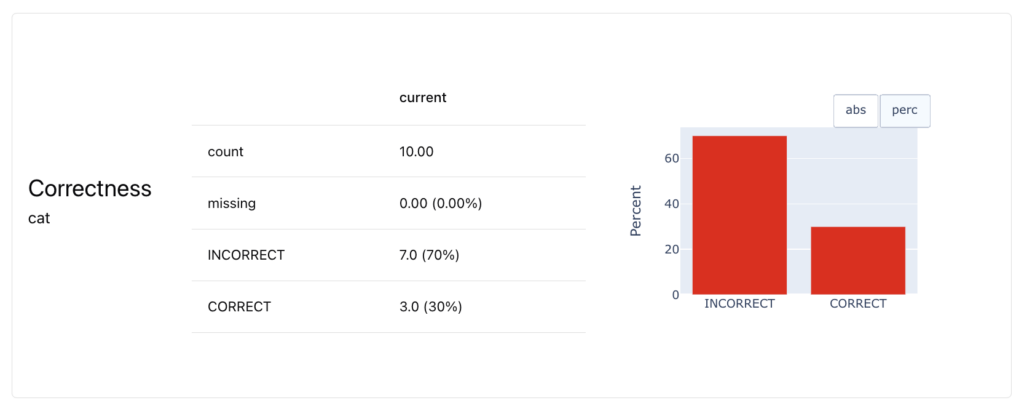Image resolution: width=1024 pixels, height=411 pixels.
Task: Click the value 3.0 (30%)
Action: coord(430,307)
